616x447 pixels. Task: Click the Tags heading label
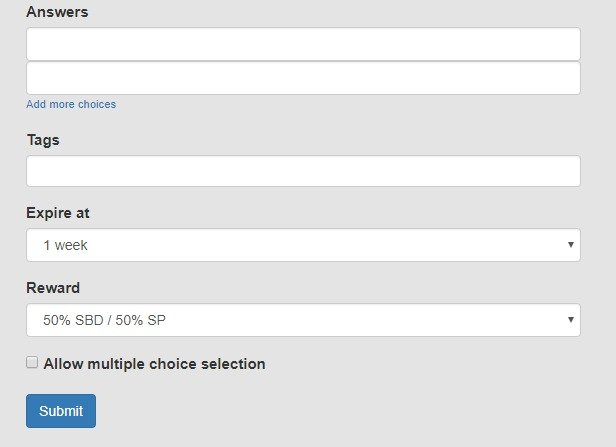click(43, 140)
